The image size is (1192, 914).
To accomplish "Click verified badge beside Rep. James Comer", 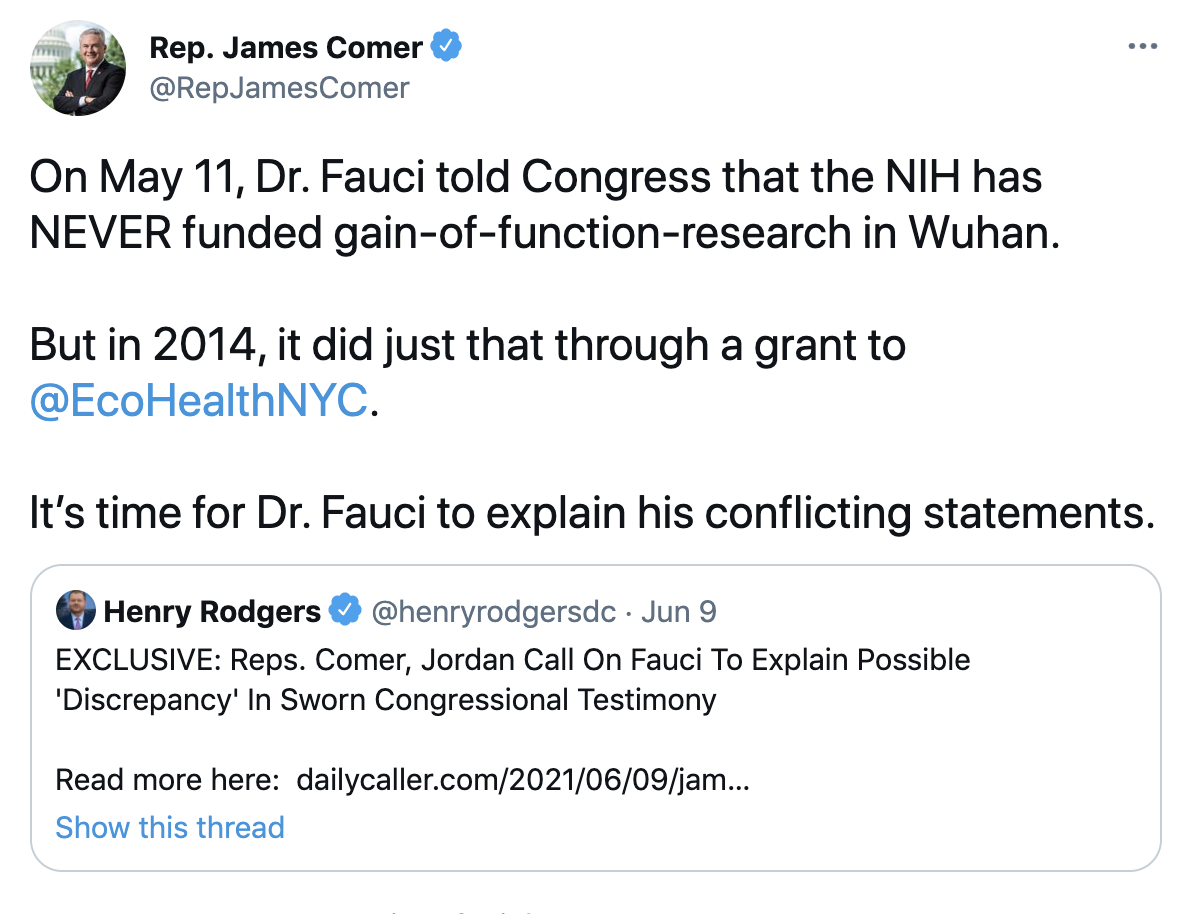I will (446, 46).
